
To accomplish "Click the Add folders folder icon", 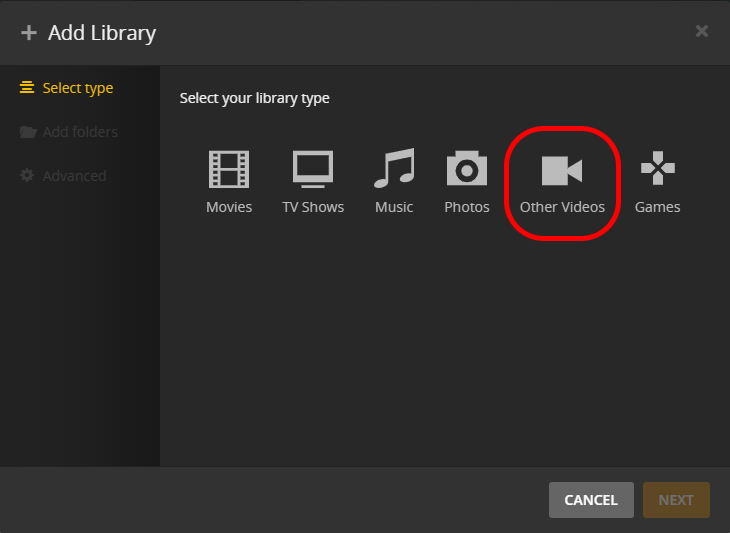I will 28,132.
